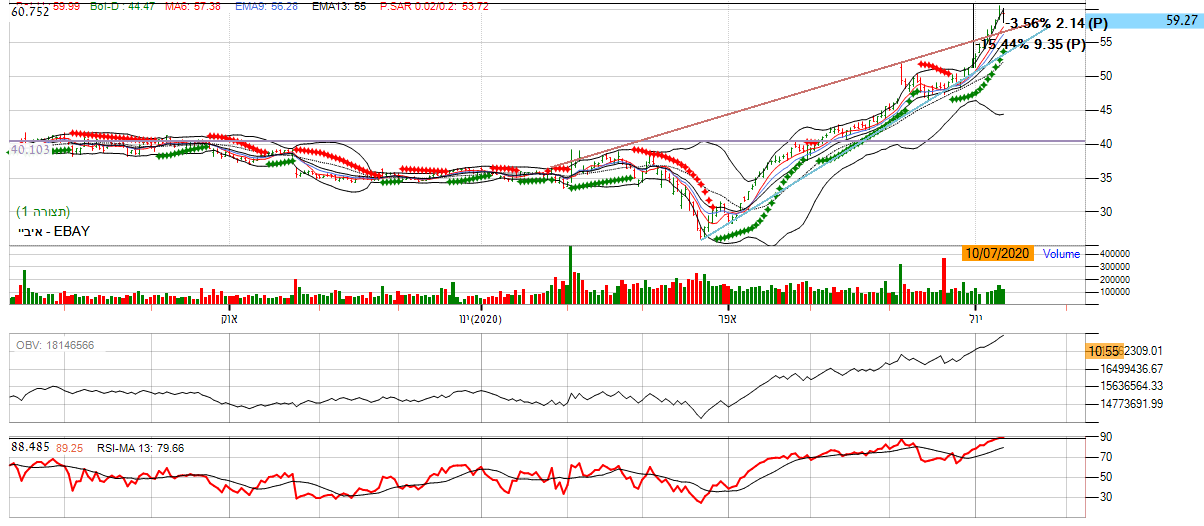Click the 60.752 price readout at top left
This screenshot has width=1204, height=526.
point(30,13)
